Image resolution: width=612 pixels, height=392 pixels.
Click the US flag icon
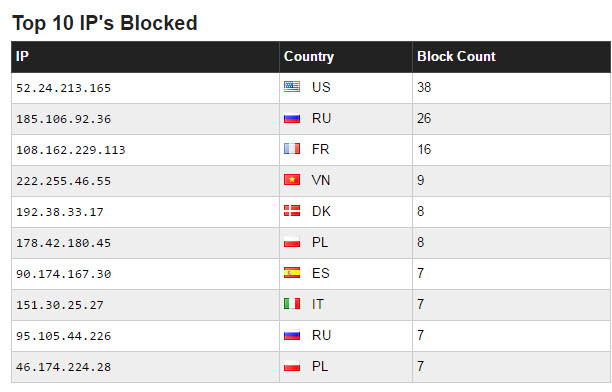(292, 87)
